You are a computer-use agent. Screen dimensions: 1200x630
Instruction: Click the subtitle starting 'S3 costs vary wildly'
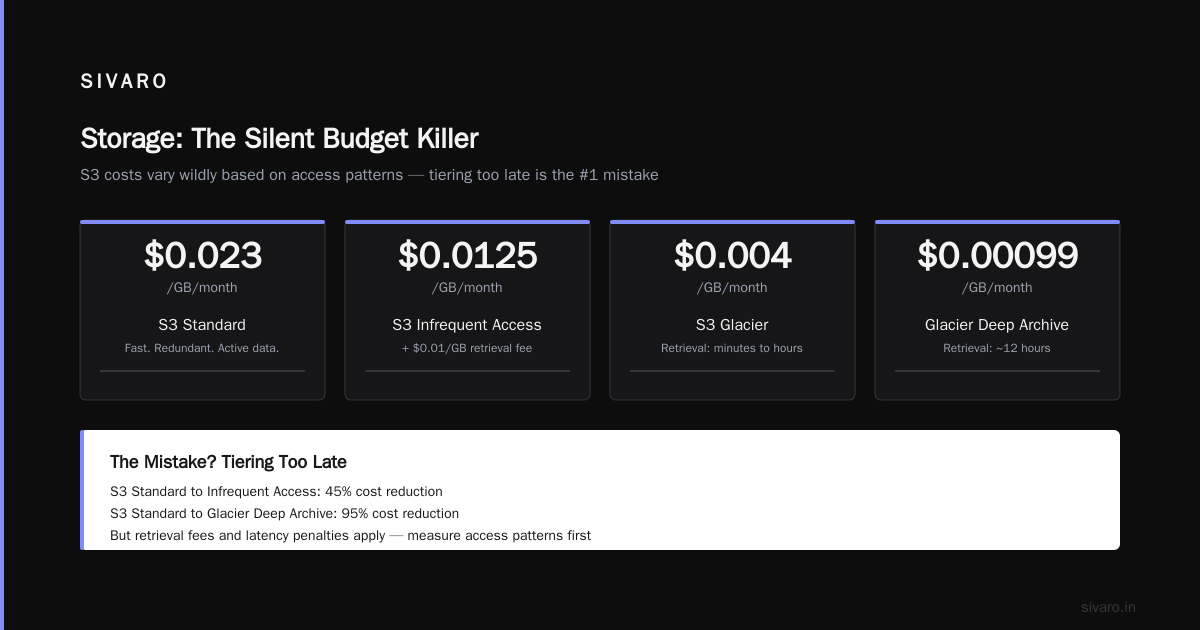(369, 175)
